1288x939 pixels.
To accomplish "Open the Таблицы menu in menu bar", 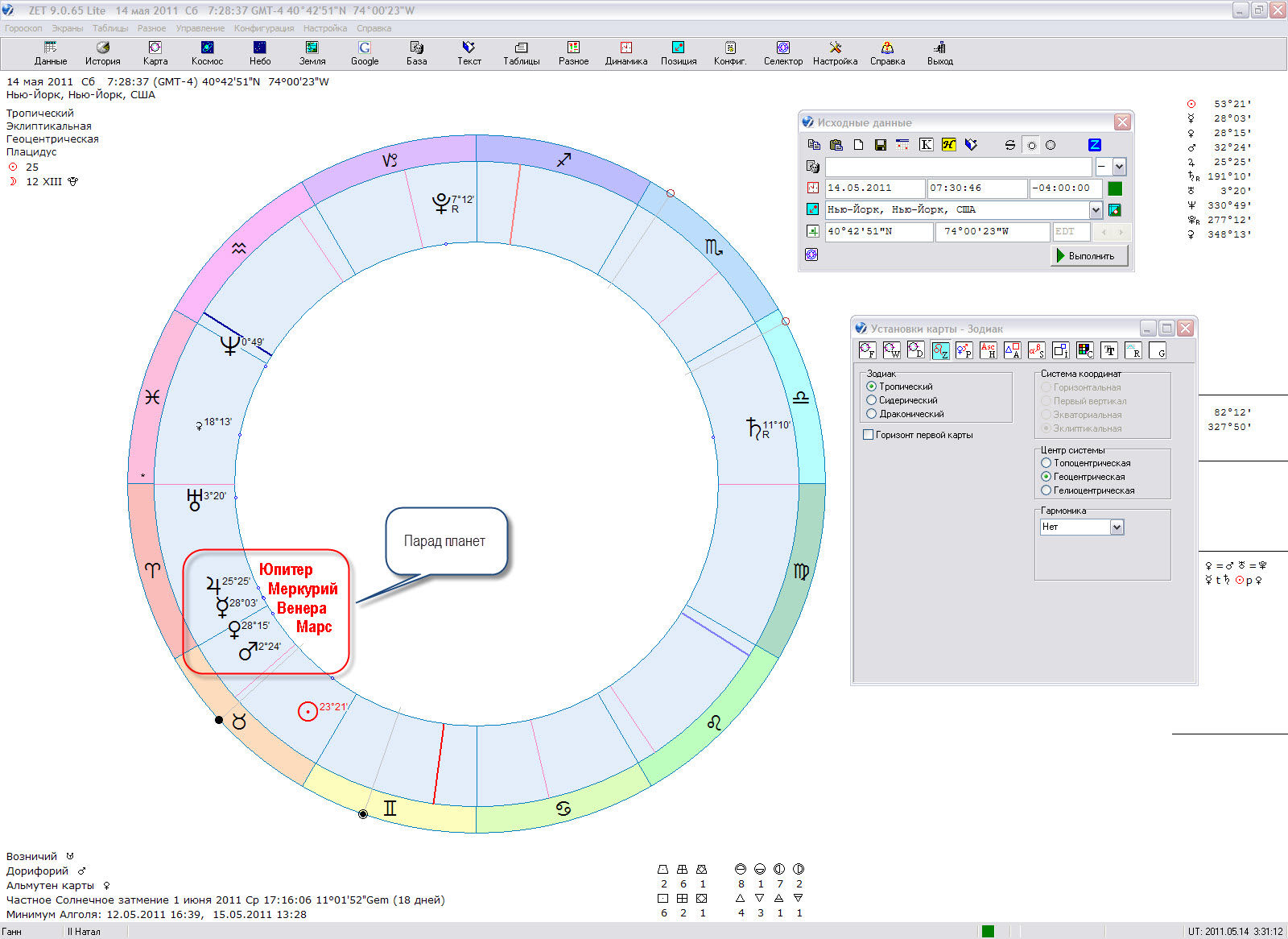I will click(x=110, y=28).
